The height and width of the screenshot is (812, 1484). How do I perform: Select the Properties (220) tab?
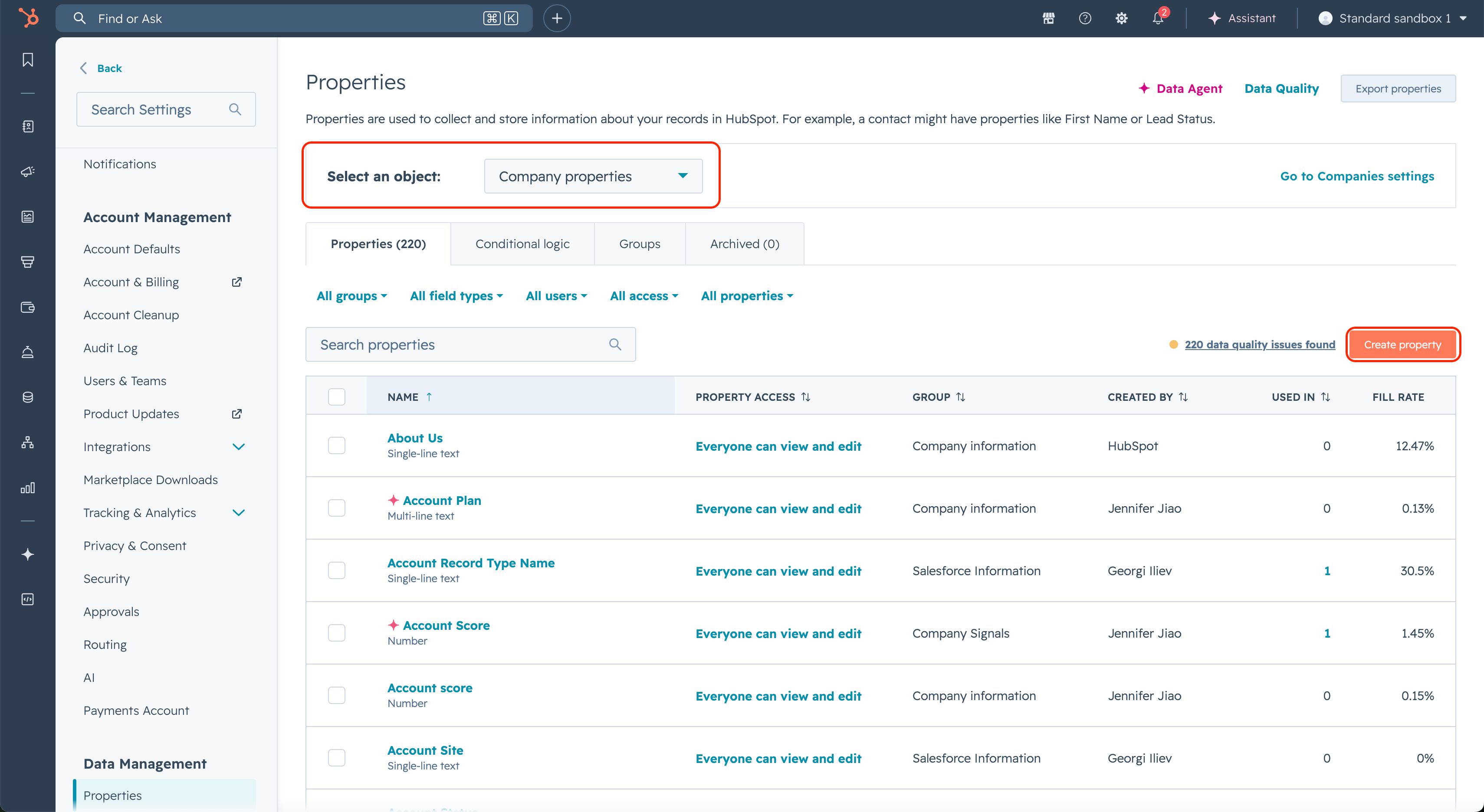(378, 244)
